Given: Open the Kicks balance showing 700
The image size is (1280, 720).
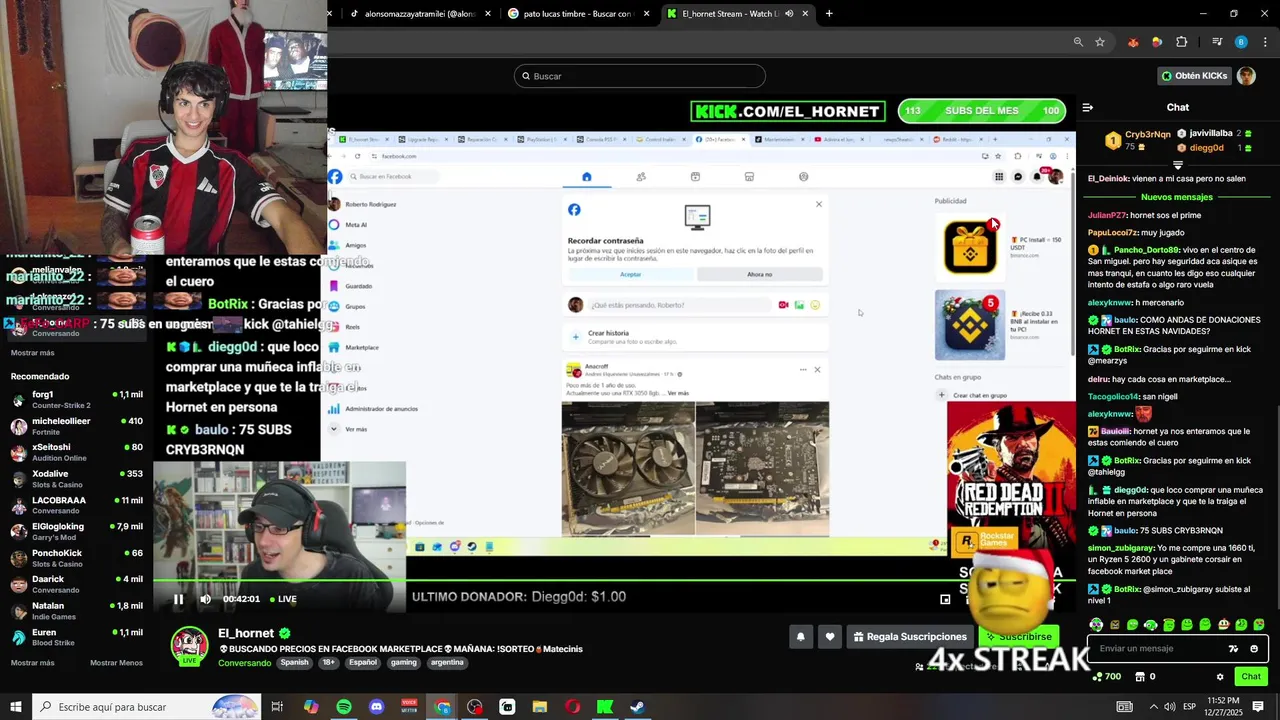Looking at the screenshot, I should coord(1106,677).
